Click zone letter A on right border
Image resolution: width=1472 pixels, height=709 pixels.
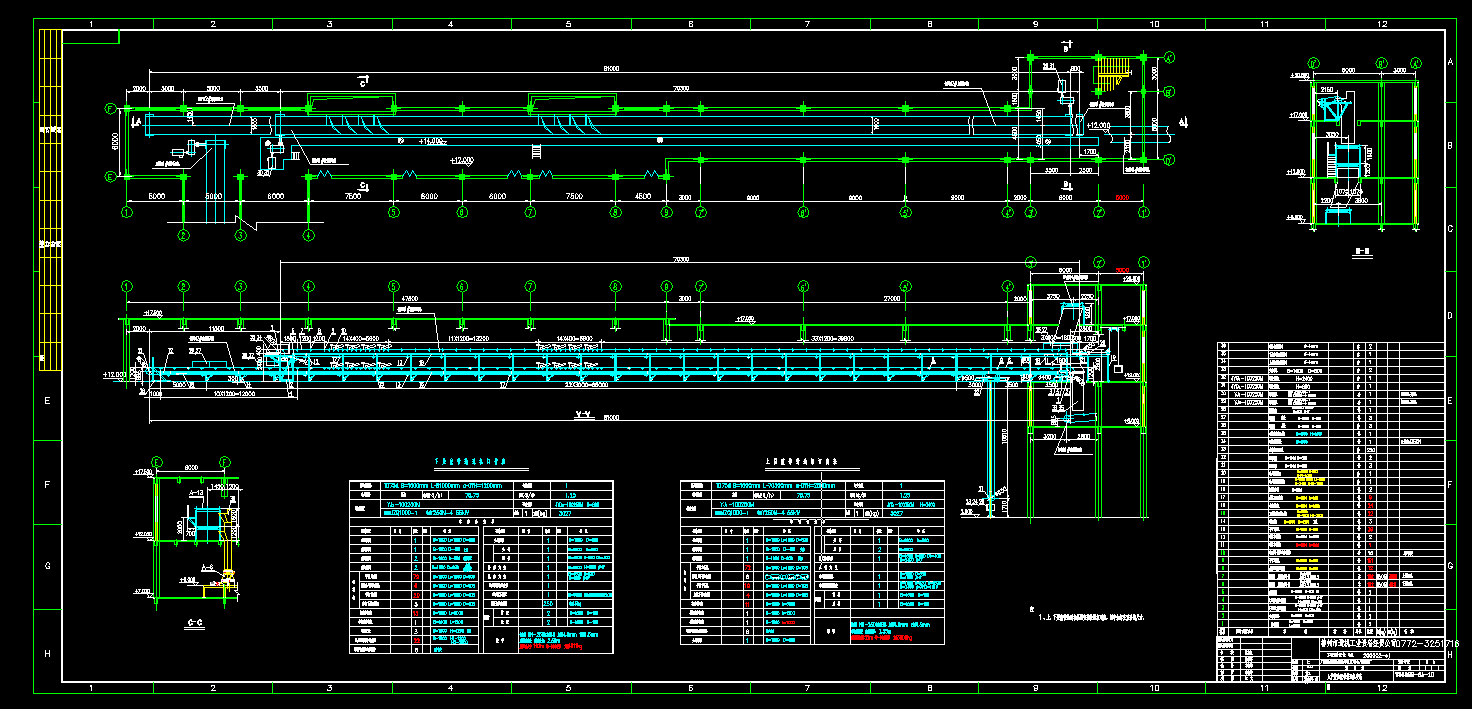1450,62
